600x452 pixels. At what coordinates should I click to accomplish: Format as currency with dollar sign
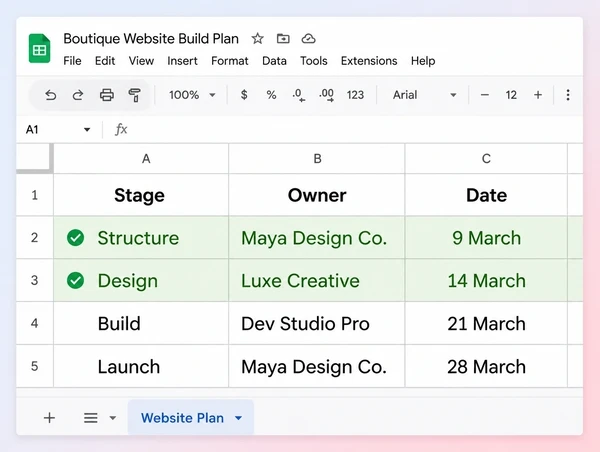(244, 95)
